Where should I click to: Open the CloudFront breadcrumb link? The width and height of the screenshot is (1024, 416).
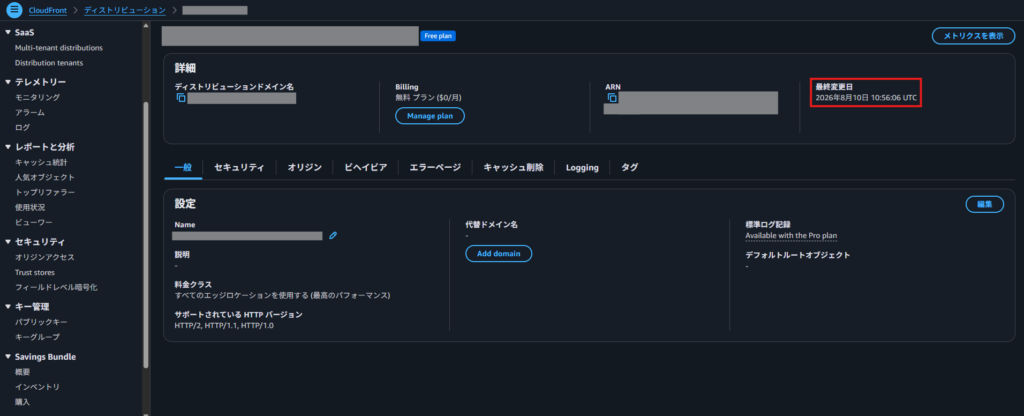point(48,10)
